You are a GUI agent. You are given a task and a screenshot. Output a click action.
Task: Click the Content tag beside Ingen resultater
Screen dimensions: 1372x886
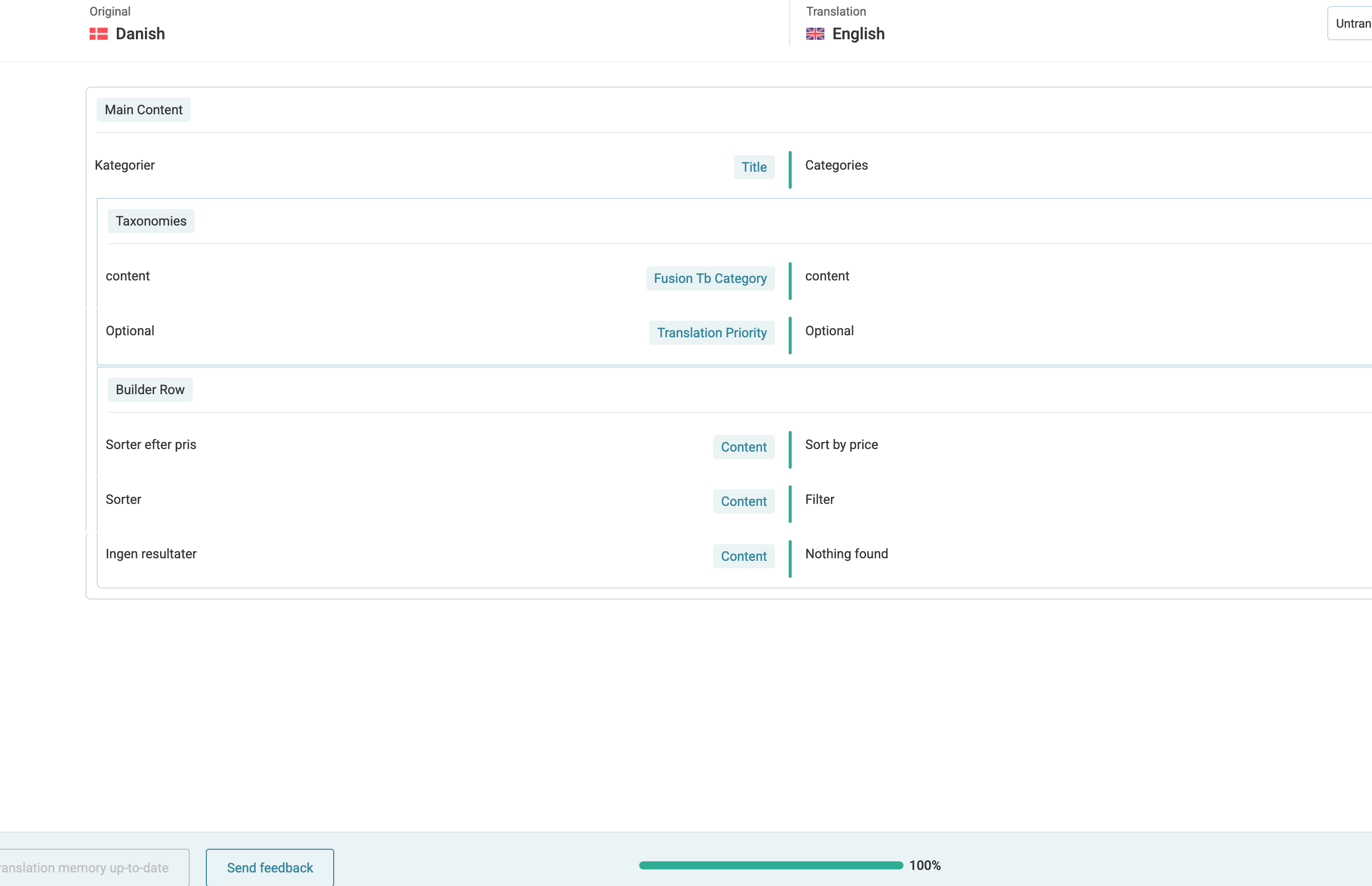point(743,556)
